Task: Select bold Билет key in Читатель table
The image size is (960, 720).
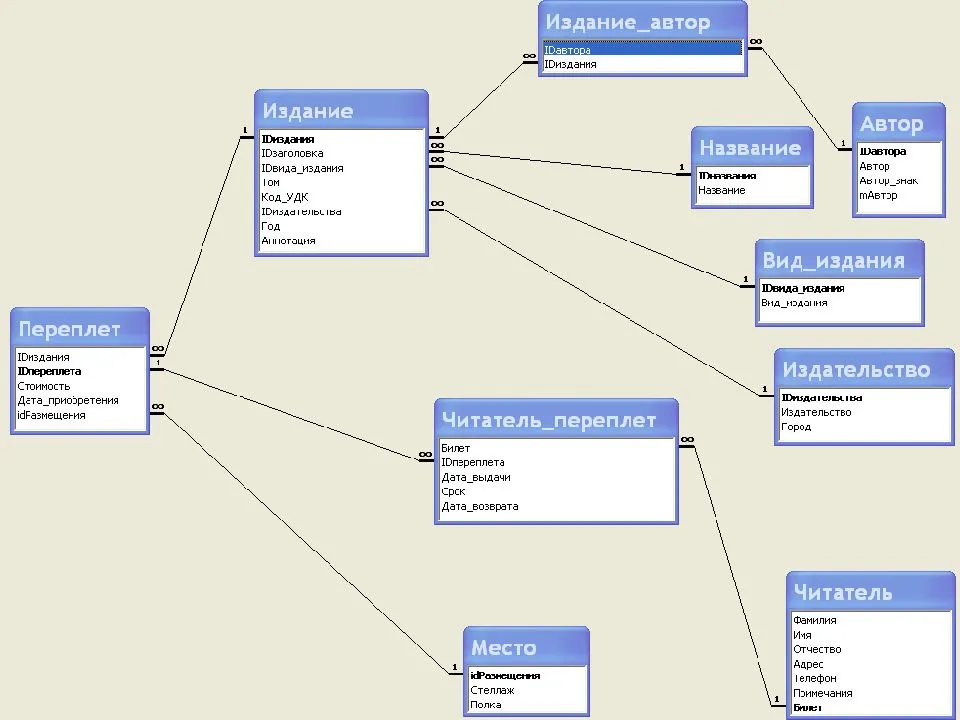Action: 871,707
